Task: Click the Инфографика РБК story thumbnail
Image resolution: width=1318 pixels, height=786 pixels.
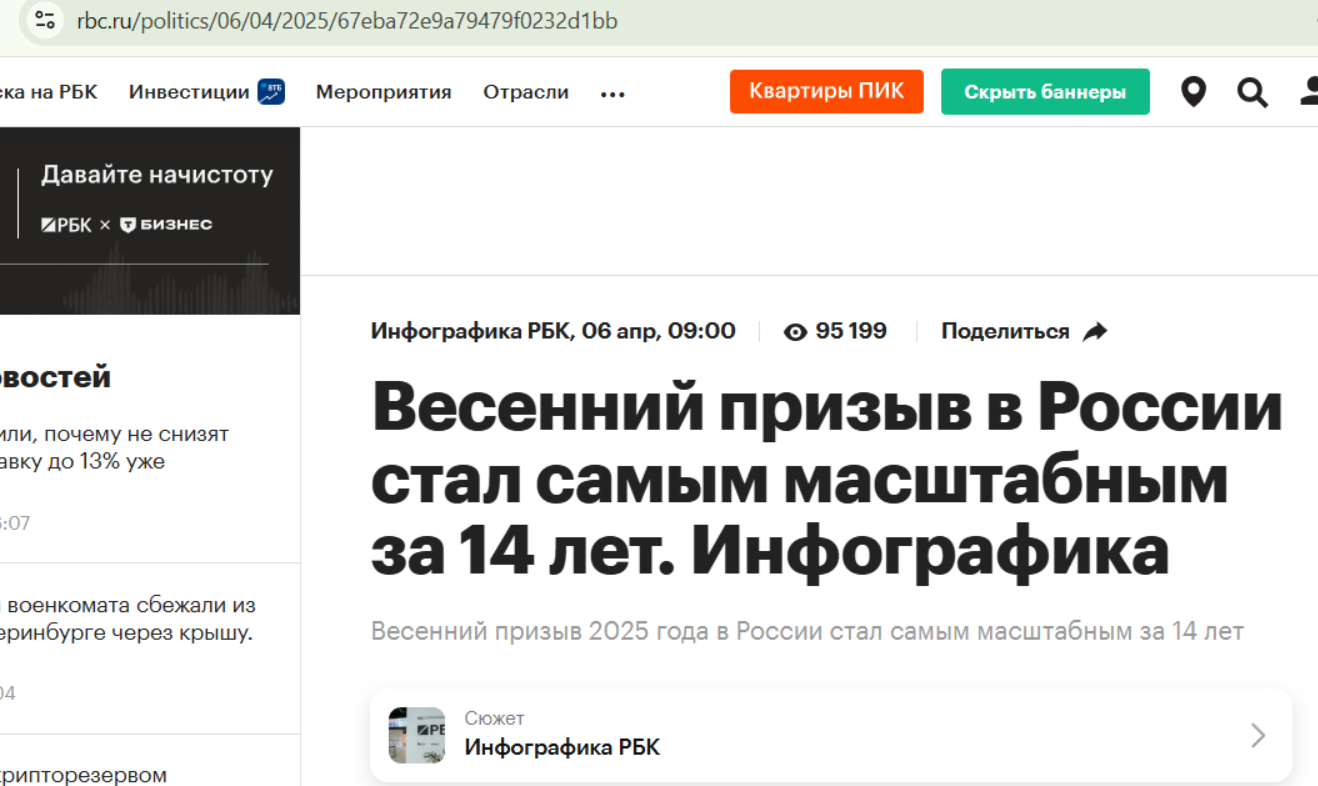Action: click(x=417, y=735)
